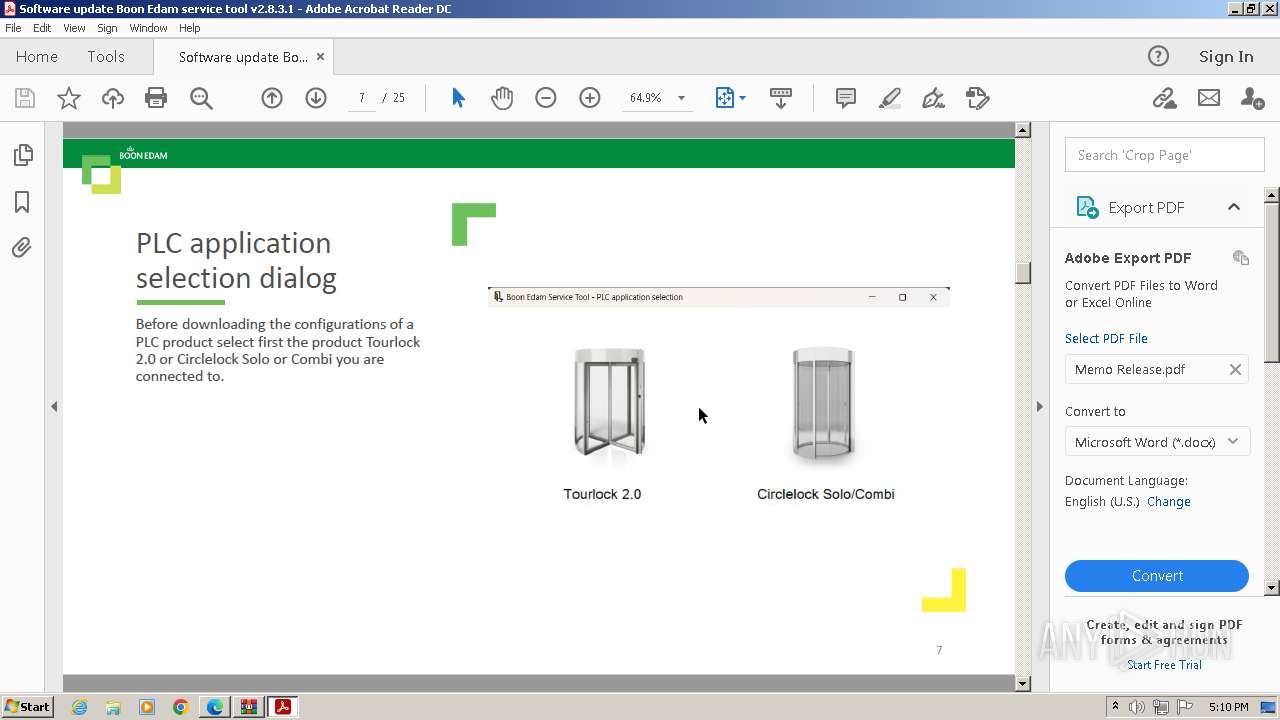1280x720 pixels.
Task: Click the fit page view icon
Action: [725, 98]
